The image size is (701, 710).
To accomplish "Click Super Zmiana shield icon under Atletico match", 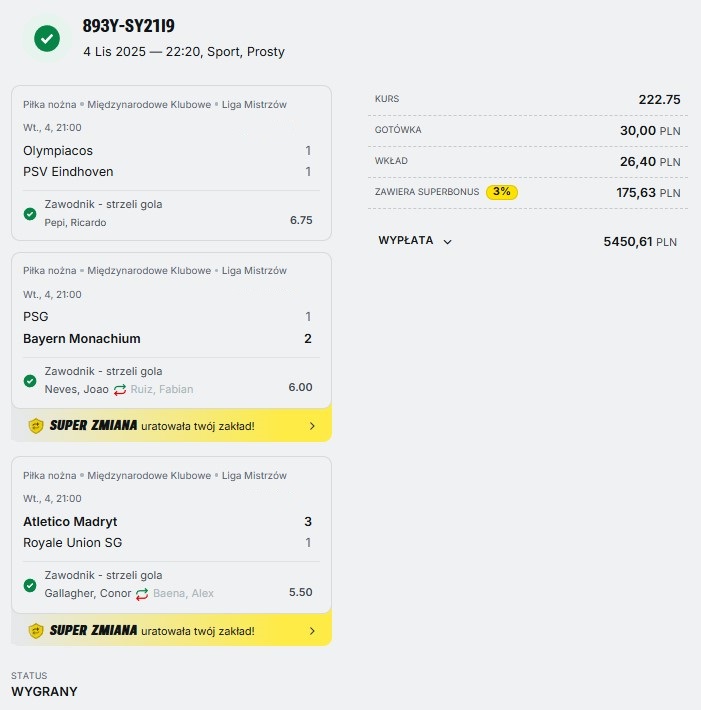I will (36, 630).
